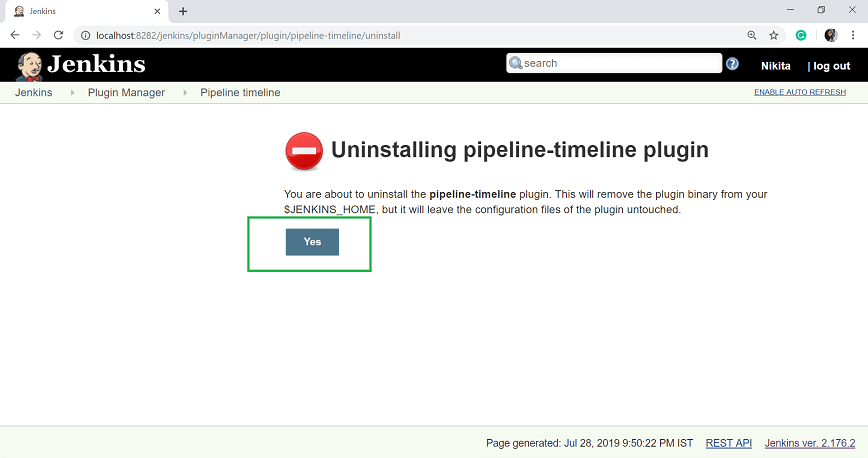Image resolution: width=868 pixels, height=458 pixels.
Task: Confirm uninstall with the Yes button
Action: point(312,242)
